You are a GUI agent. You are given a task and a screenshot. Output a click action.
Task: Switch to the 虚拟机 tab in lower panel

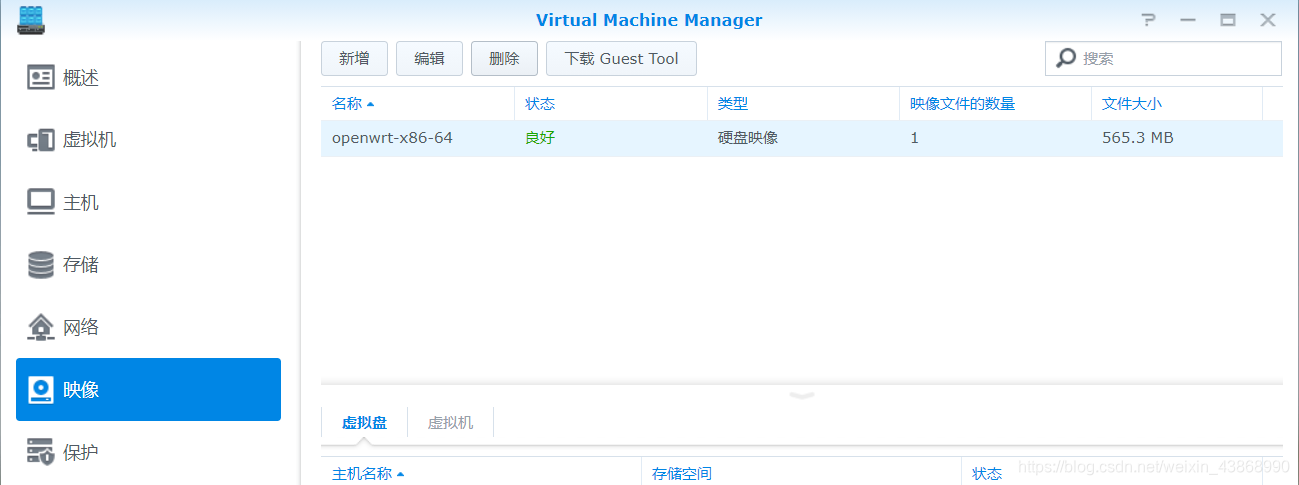(450, 423)
